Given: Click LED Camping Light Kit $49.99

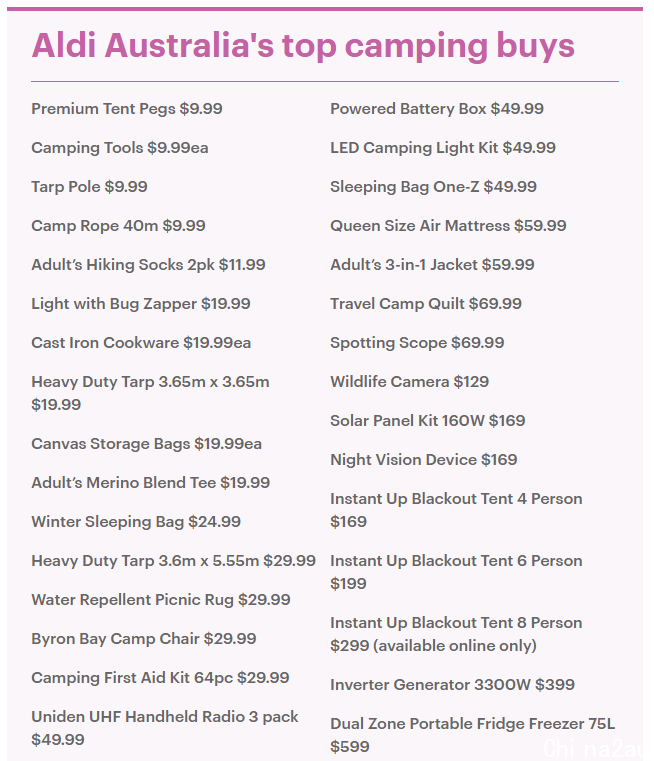Looking at the screenshot, I should [x=443, y=148].
